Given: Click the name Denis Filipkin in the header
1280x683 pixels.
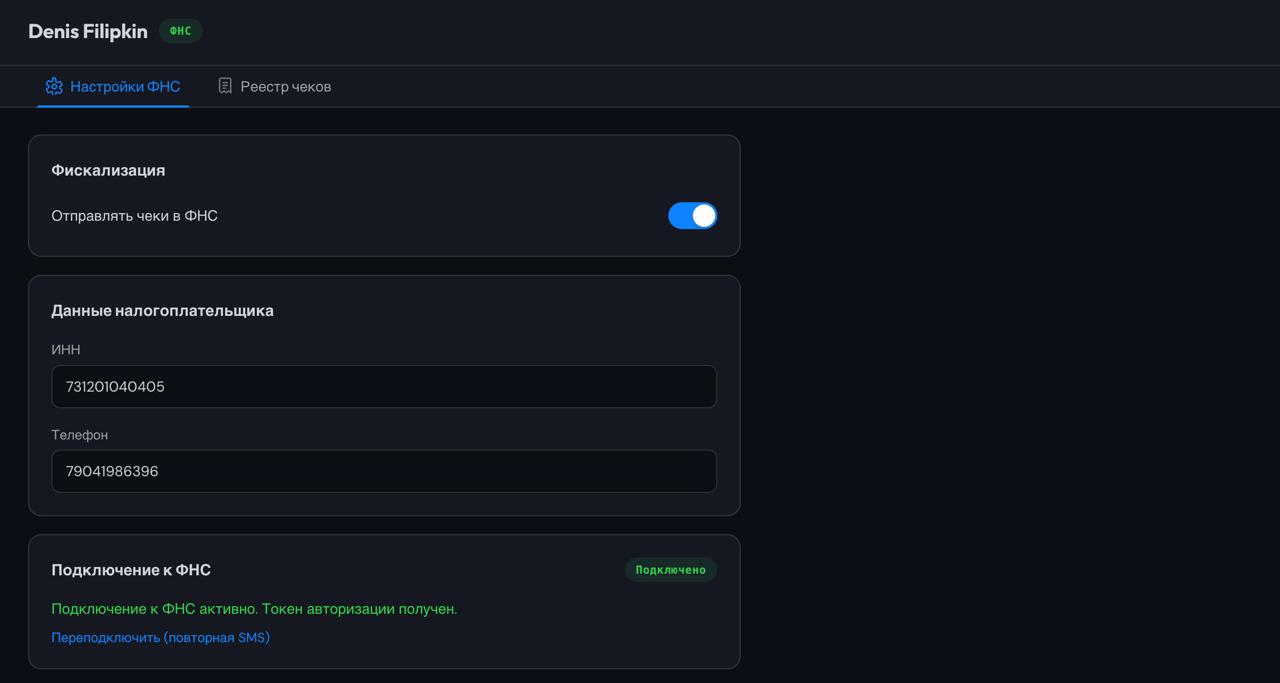Looking at the screenshot, I should coord(87,31).
